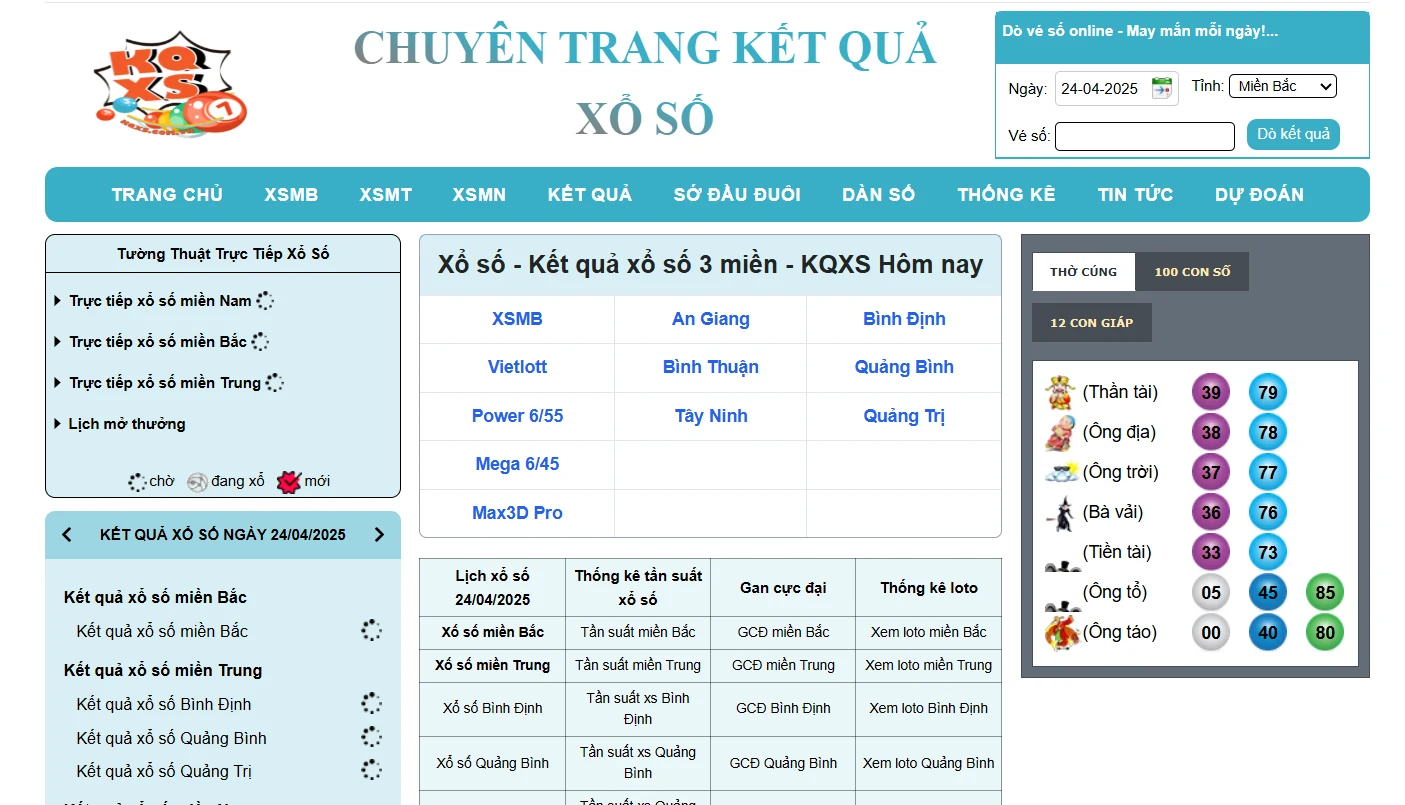
Task: Click ball 76 in Bà vải row
Action: pyautogui.click(x=1268, y=512)
